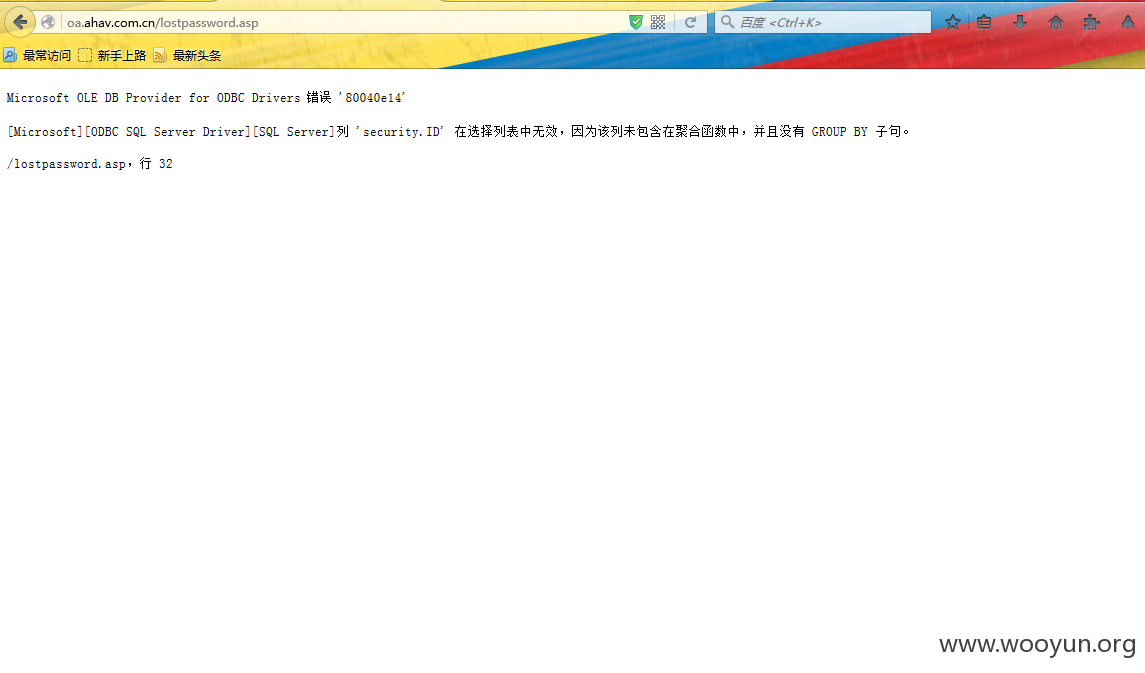
Task: Click the 最常访问 bookmark icon
Action: [x=9, y=55]
